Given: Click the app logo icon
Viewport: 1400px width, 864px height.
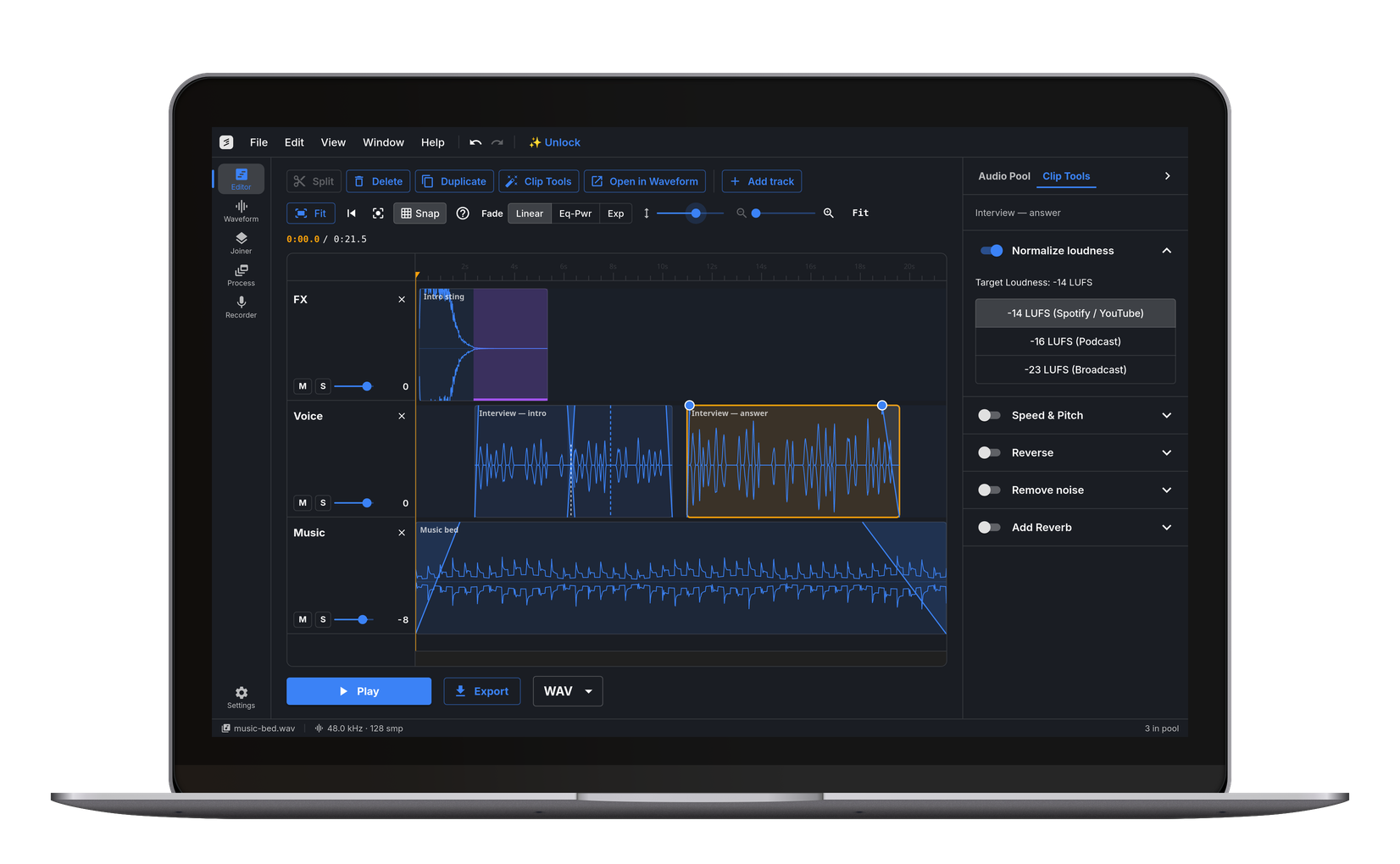Looking at the screenshot, I should pos(226,142).
